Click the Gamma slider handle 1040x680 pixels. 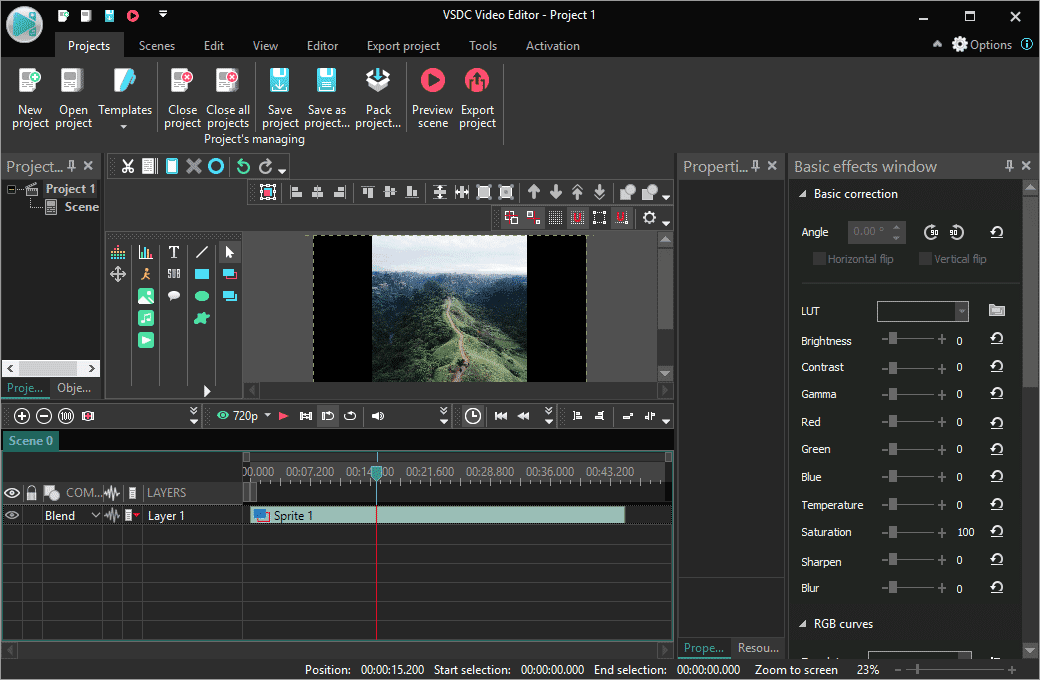(893, 394)
